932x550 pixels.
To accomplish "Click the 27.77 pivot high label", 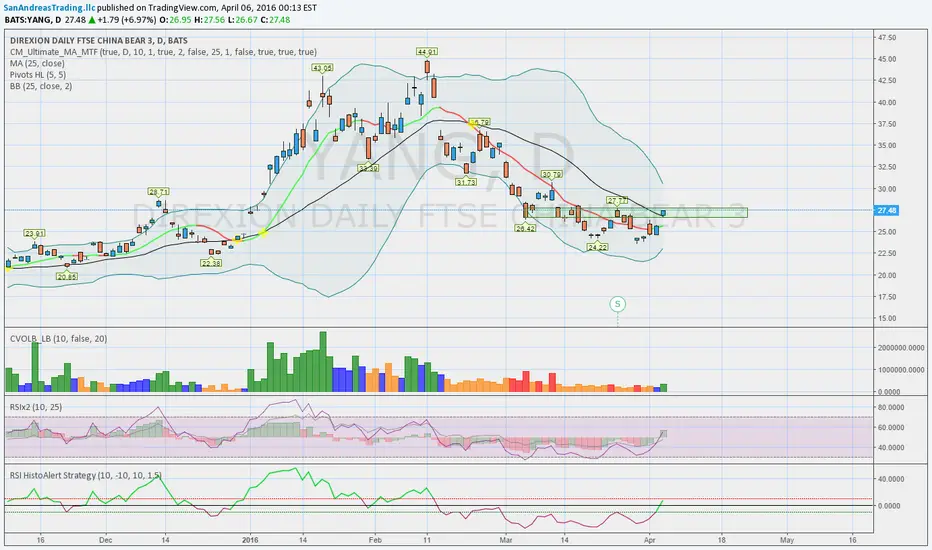I will click(617, 200).
